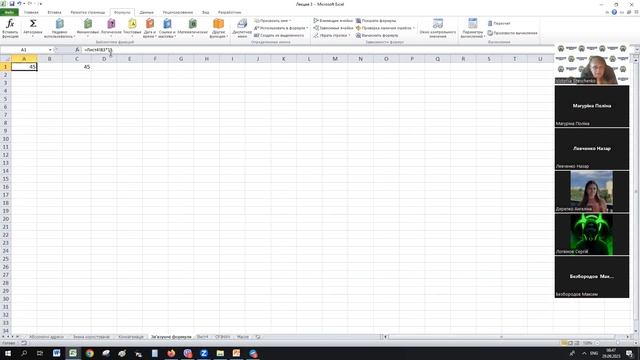Click the fx button beside the formula bar
This screenshot has height=360, width=640.
click(77, 50)
